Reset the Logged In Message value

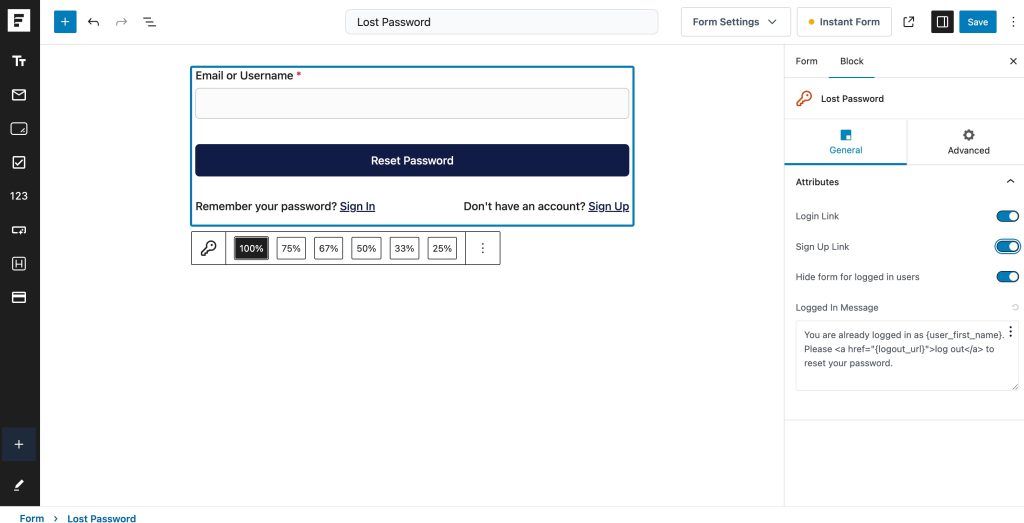coord(1014,307)
